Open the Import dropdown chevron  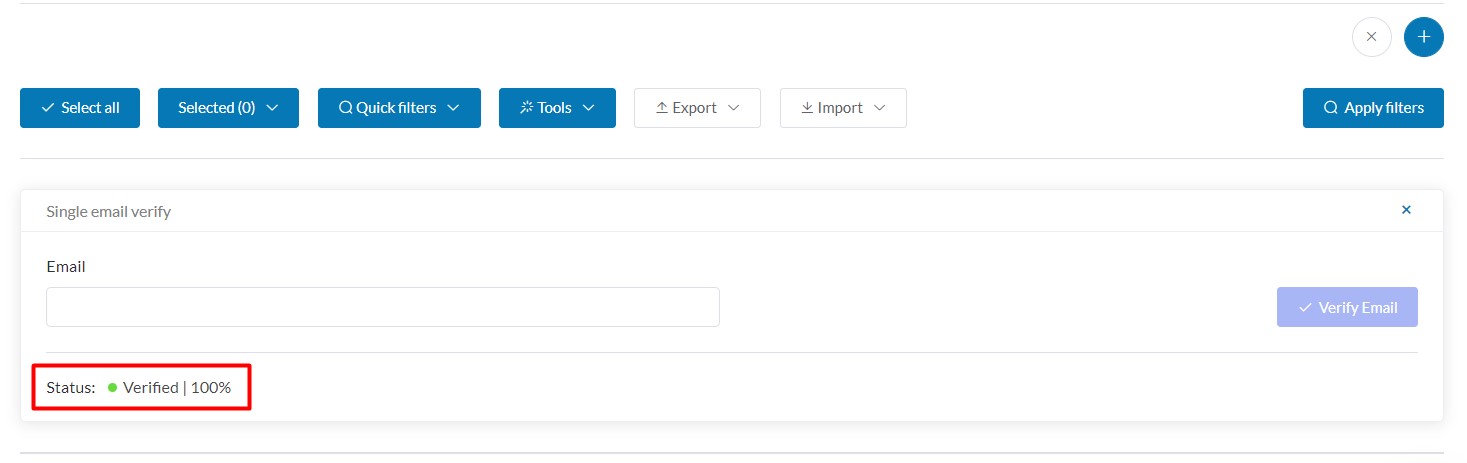click(879, 108)
